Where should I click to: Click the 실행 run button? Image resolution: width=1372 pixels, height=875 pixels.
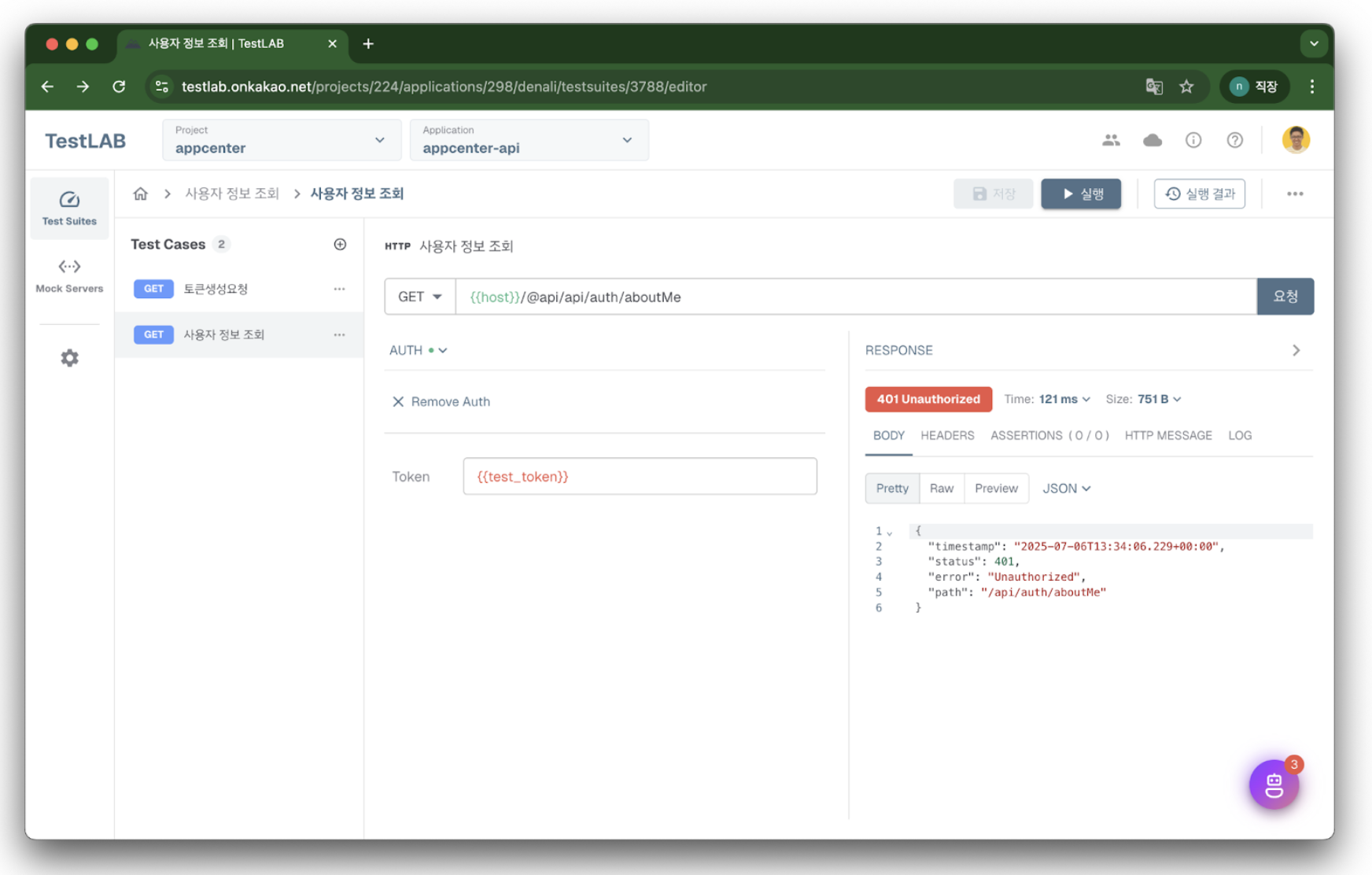(x=1081, y=194)
